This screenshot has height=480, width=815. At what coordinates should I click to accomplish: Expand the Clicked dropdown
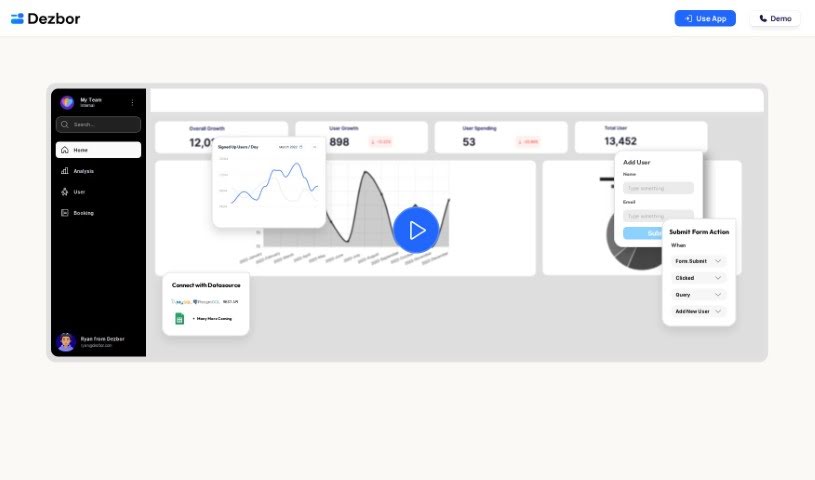699,278
